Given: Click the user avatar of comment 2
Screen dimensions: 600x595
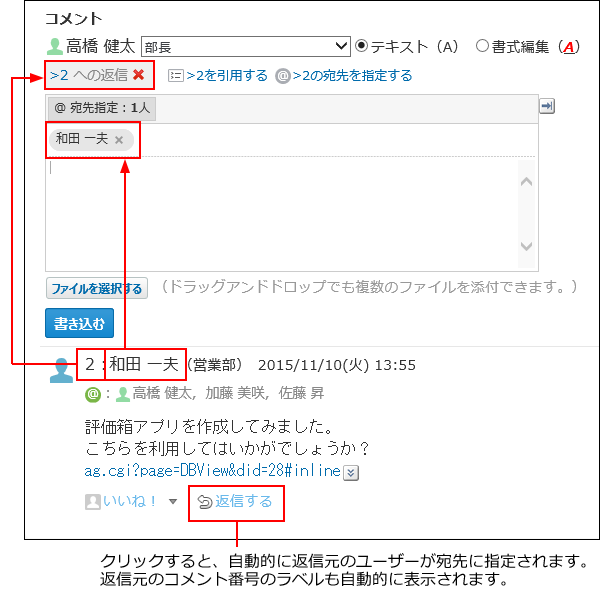Looking at the screenshot, I should [61, 370].
